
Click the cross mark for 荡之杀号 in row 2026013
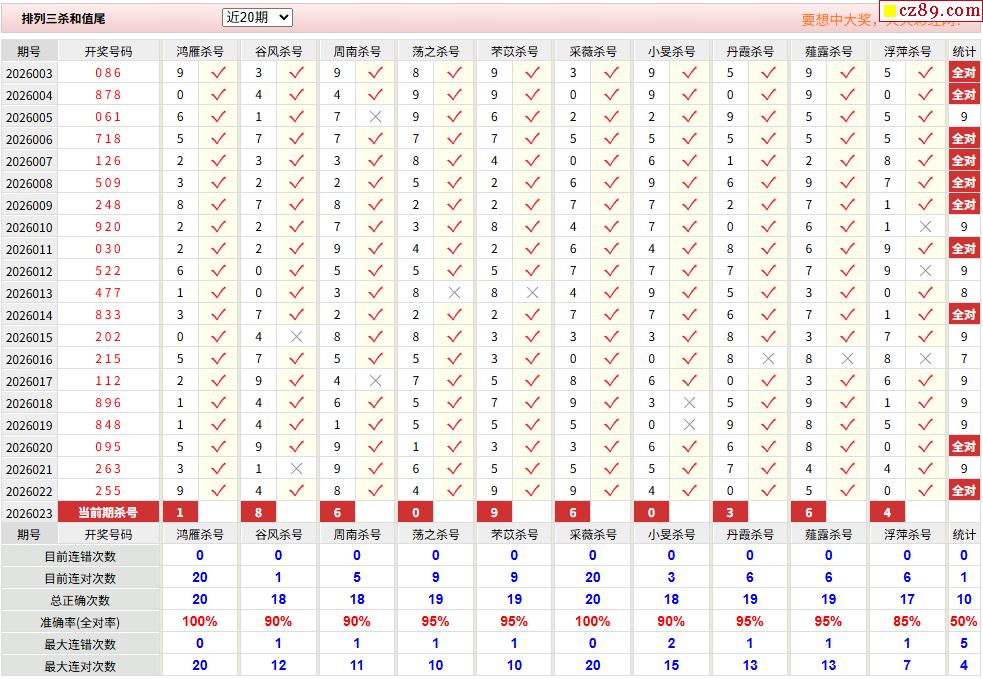point(455,293)
